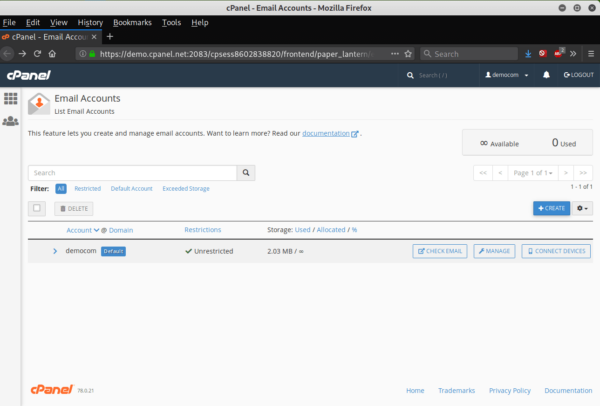Click the green padlock site security icon
Viewport: 600px width, 406px height.
tap(92, 54)
